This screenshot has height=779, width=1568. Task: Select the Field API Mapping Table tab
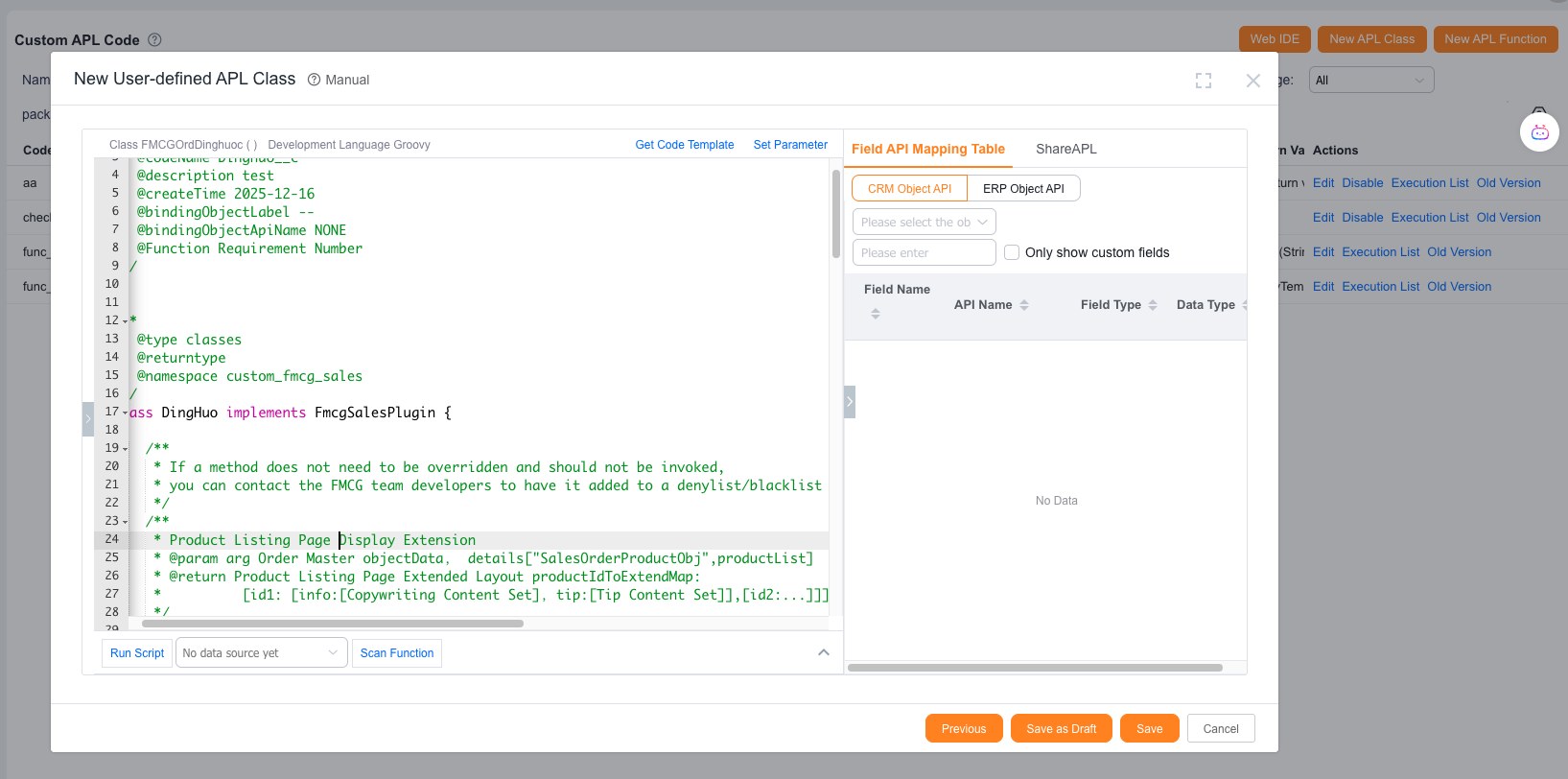pos(927,149)
